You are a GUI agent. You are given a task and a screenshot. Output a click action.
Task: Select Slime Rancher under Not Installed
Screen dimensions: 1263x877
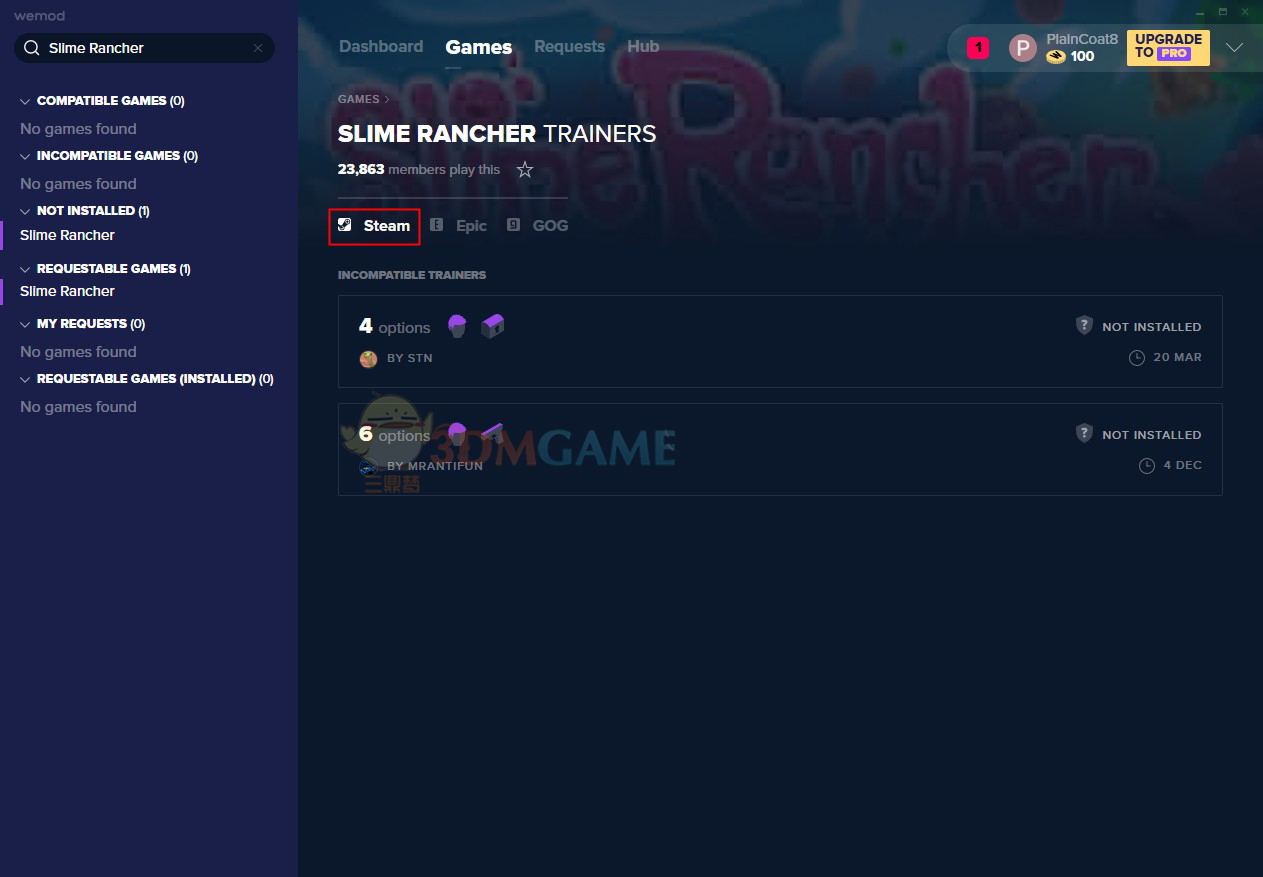(67, 235)
